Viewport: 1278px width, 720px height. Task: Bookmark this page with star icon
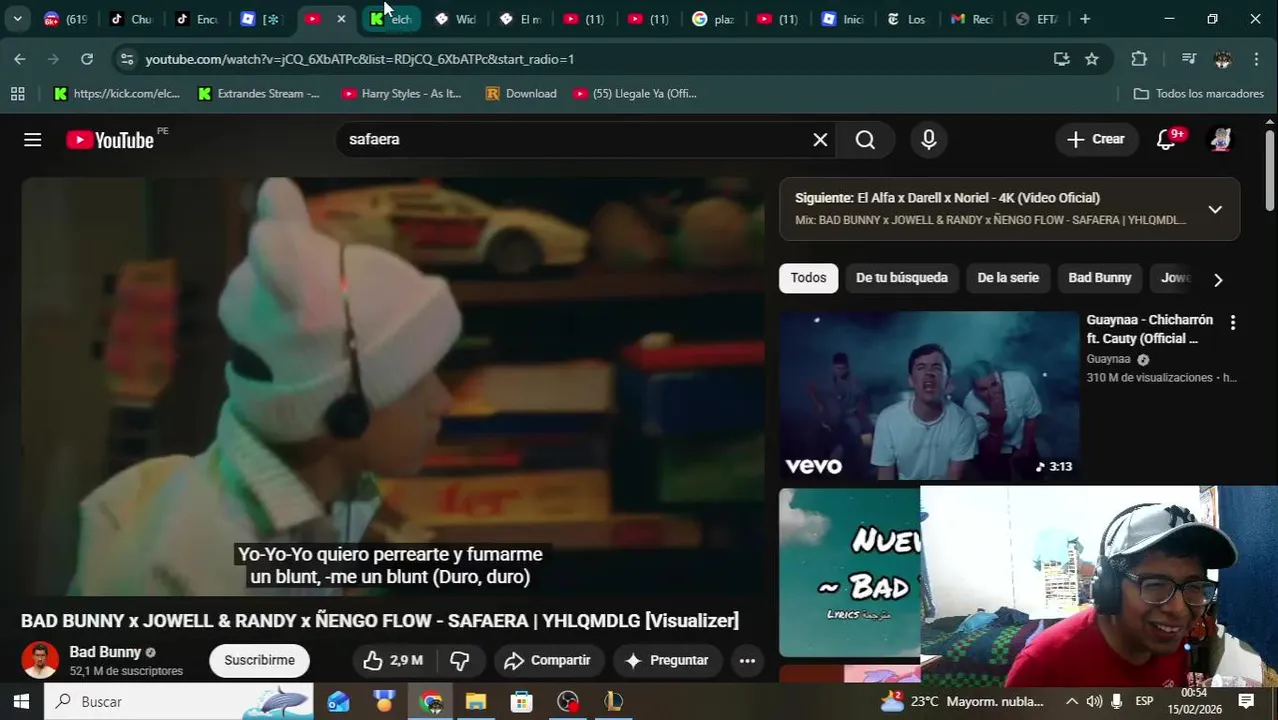(x=1092, y=59)
